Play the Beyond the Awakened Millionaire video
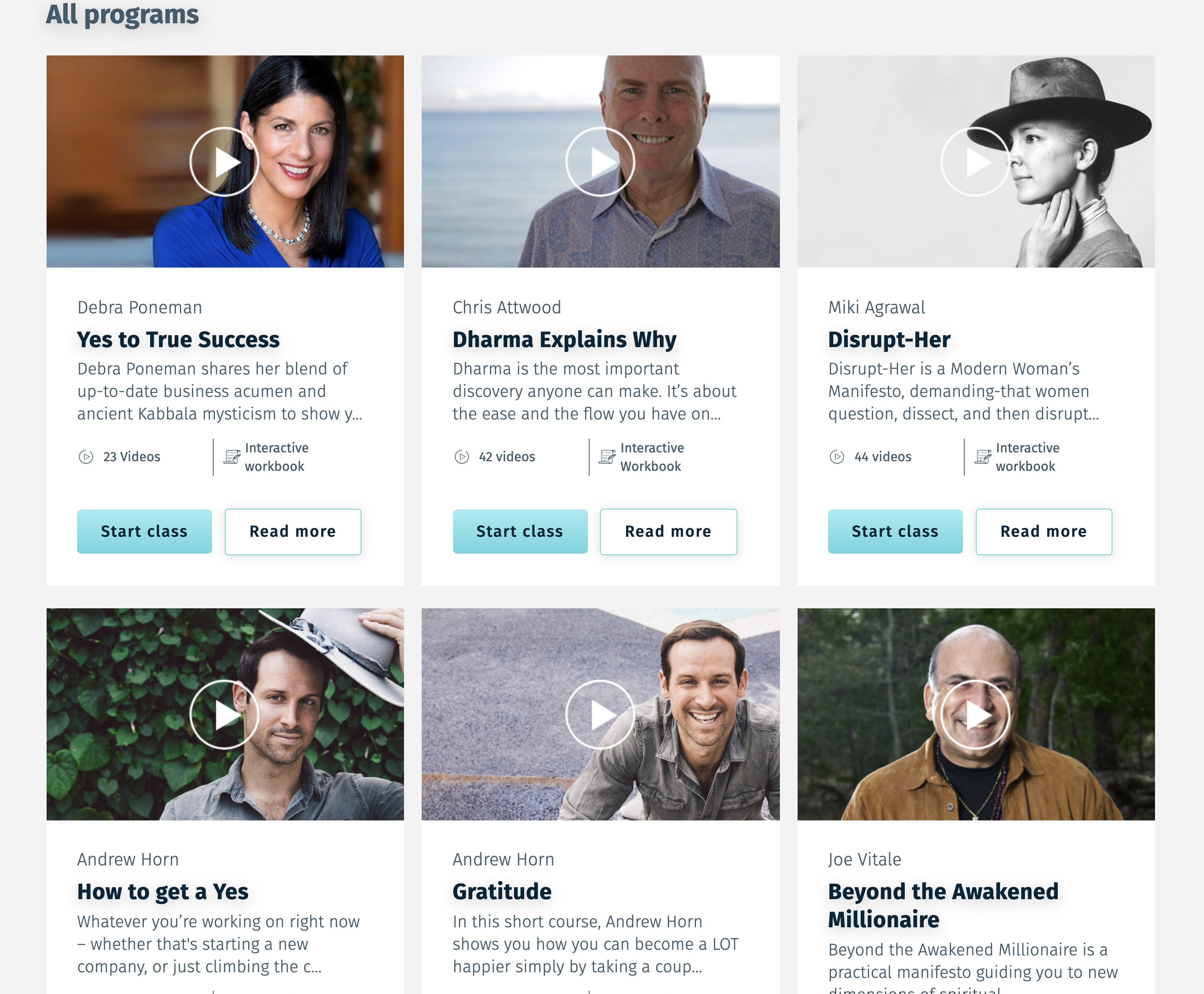The height and width of the screenshot is (994, 1204). coord(975,715)
